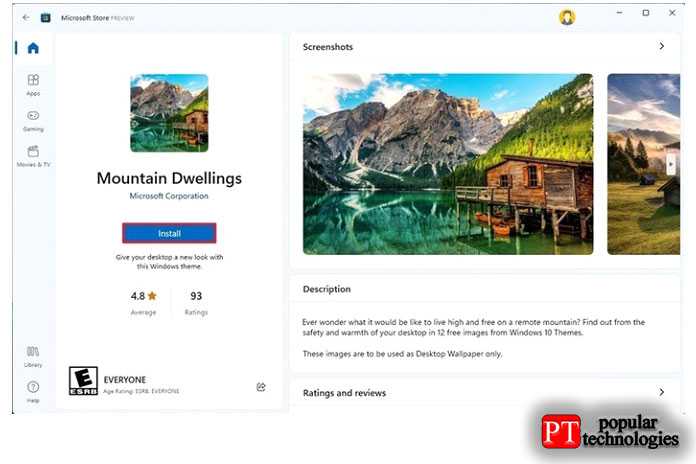Image resolution: width=696 pixels, height=464 pixels.
Task: Advance screenshots with the next arrow
Action: point(671,164)
